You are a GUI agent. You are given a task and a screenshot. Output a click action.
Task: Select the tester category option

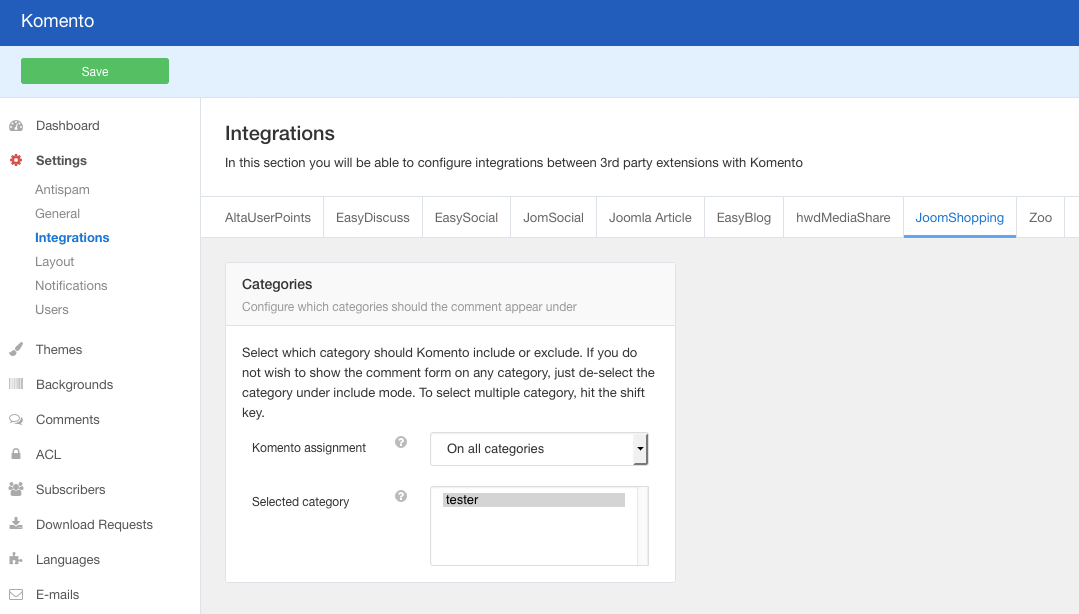(533, 500)
